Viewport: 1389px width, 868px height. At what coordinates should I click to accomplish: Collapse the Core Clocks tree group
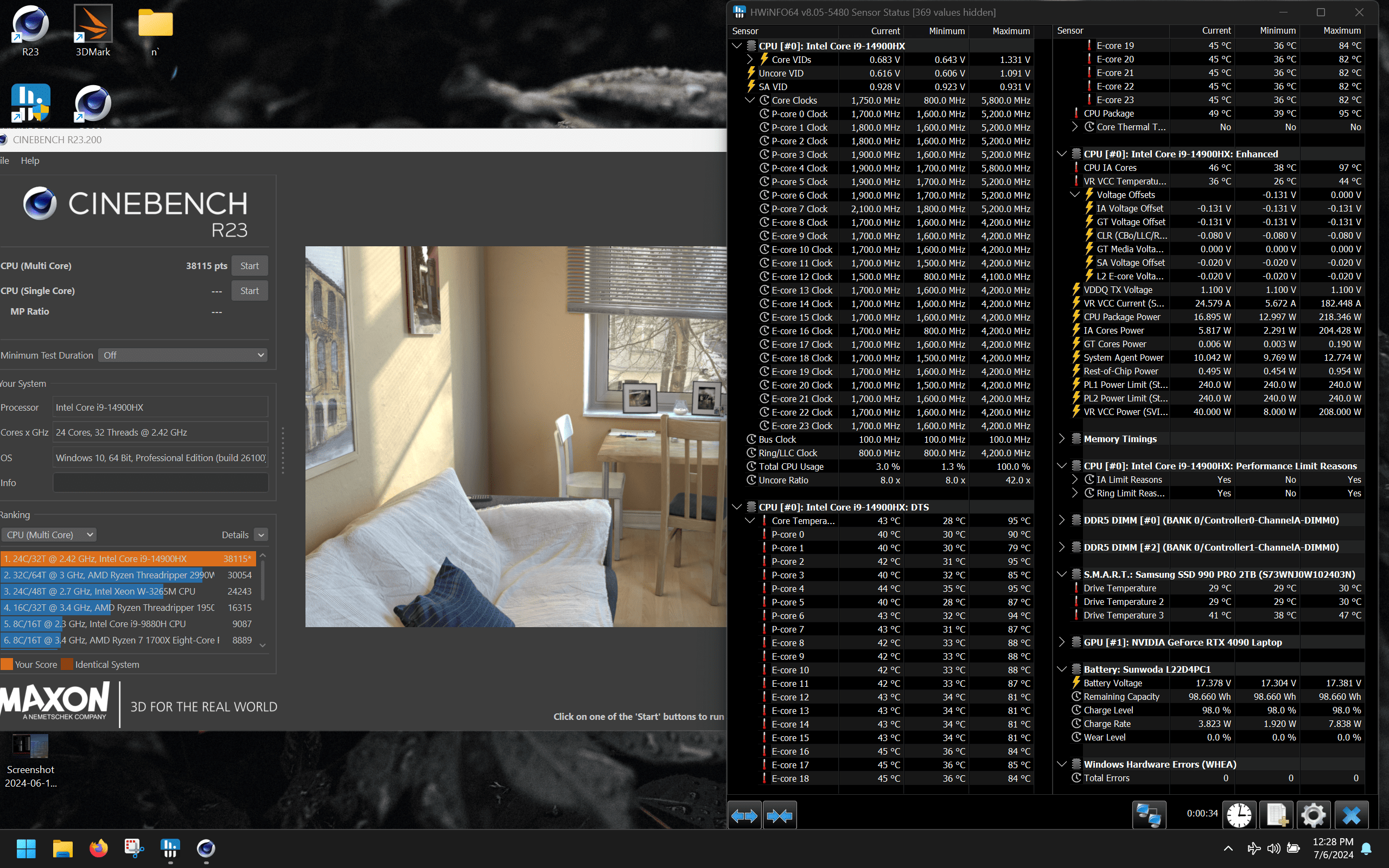(750, 100)
